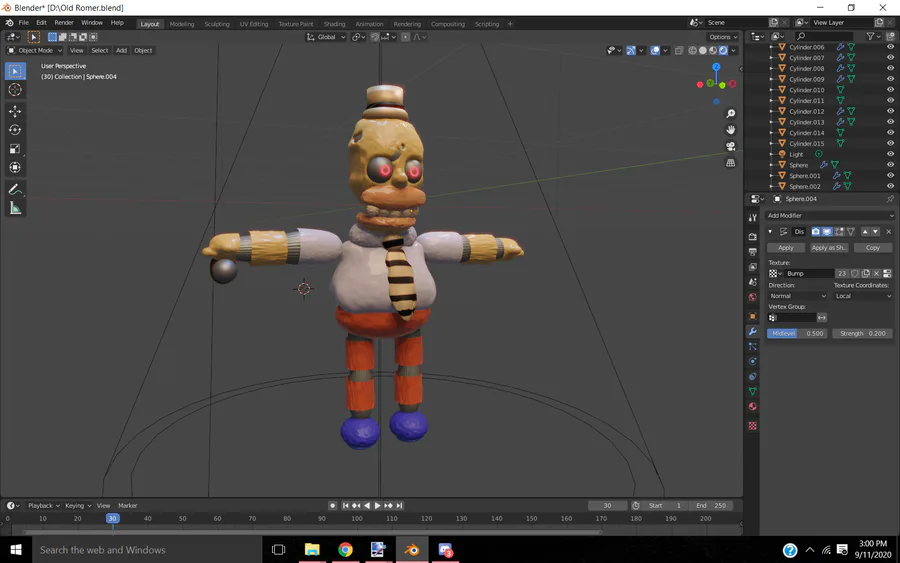Open the Render properties tab
The width and height of the screenshot is (900, 563).
(752, 236)
